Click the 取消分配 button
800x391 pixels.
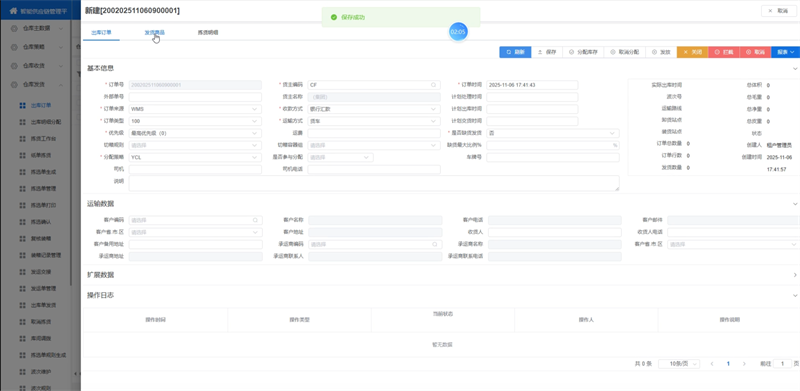pyautogui.click(x=624, y=52)
